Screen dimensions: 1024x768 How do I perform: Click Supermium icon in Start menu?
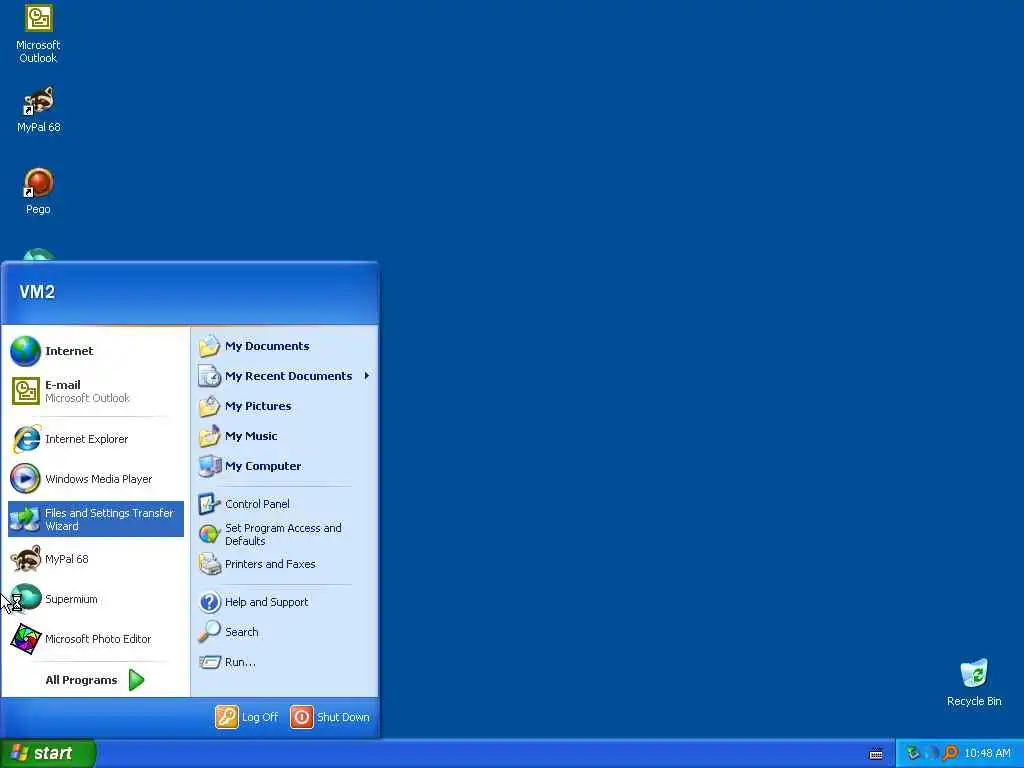coord(26,598)
